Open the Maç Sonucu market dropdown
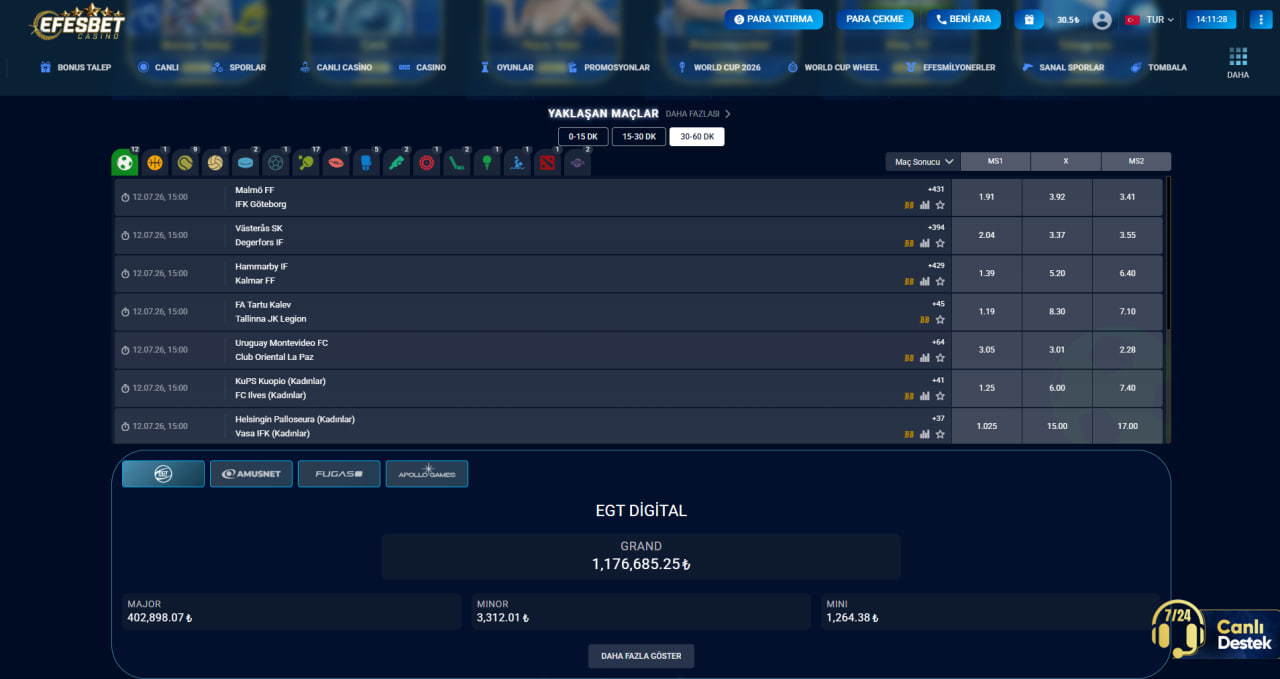 click(923, 161)
